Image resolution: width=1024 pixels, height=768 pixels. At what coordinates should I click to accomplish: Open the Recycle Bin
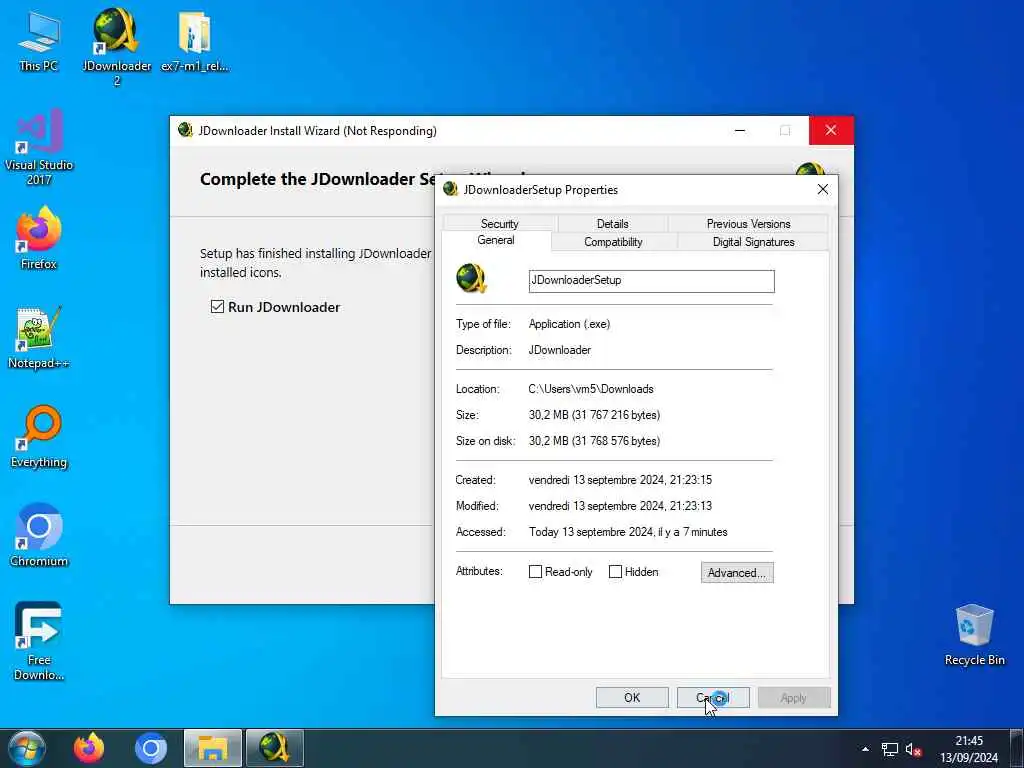coord(974,635)
